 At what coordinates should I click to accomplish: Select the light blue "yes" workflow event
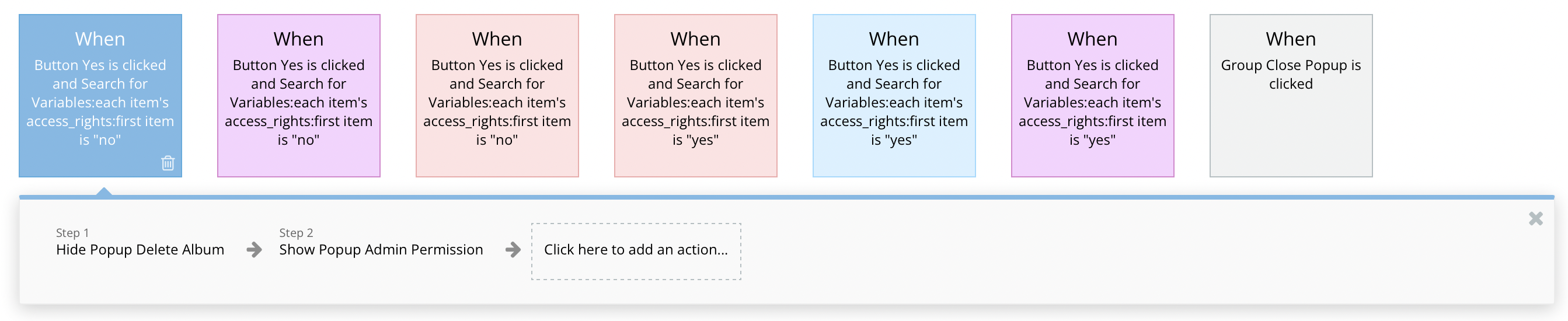tap(894, 102)
